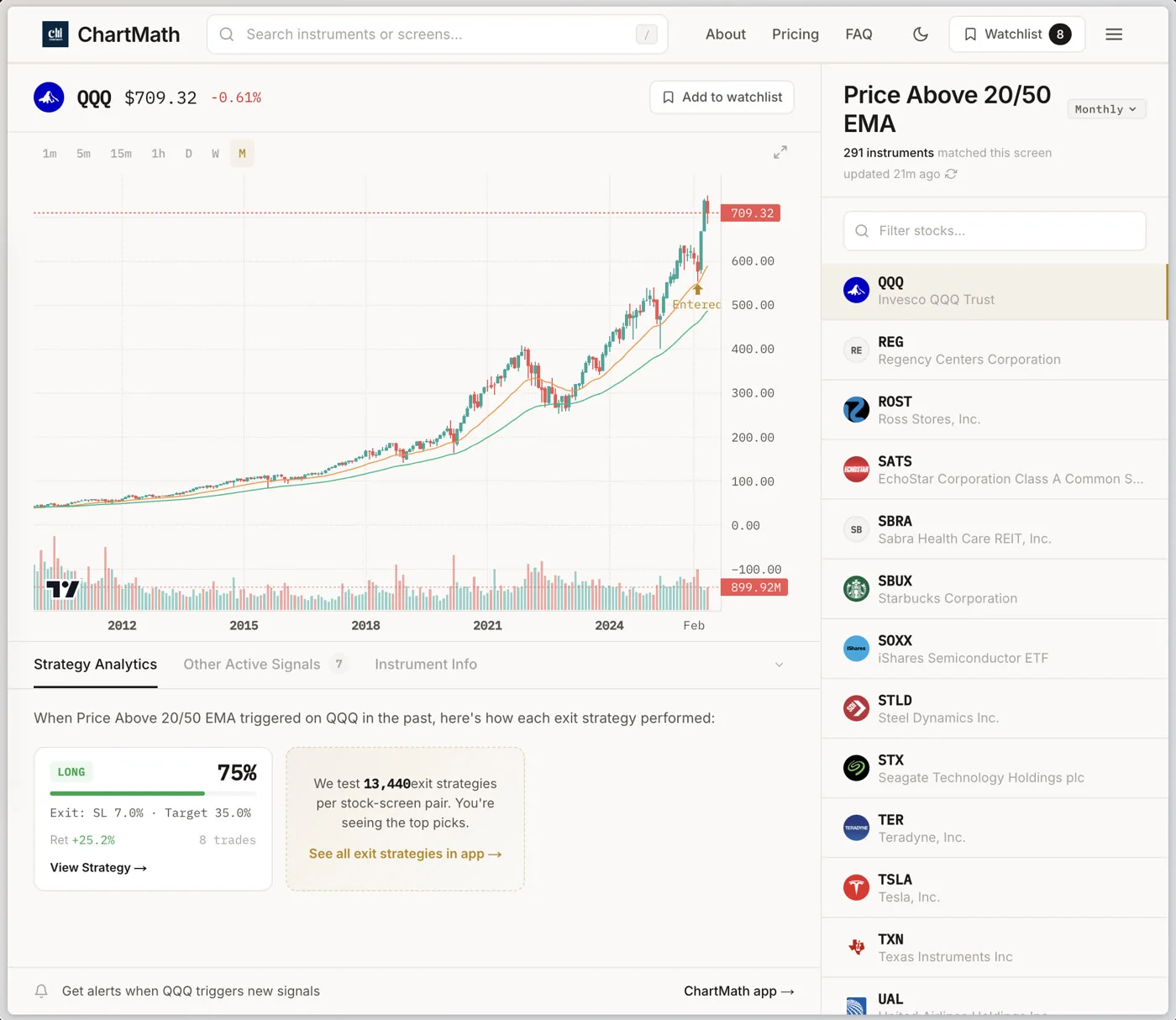Select SBUX Starbucks Corporation row
1176x1020 pixels.
coord(995,589)
